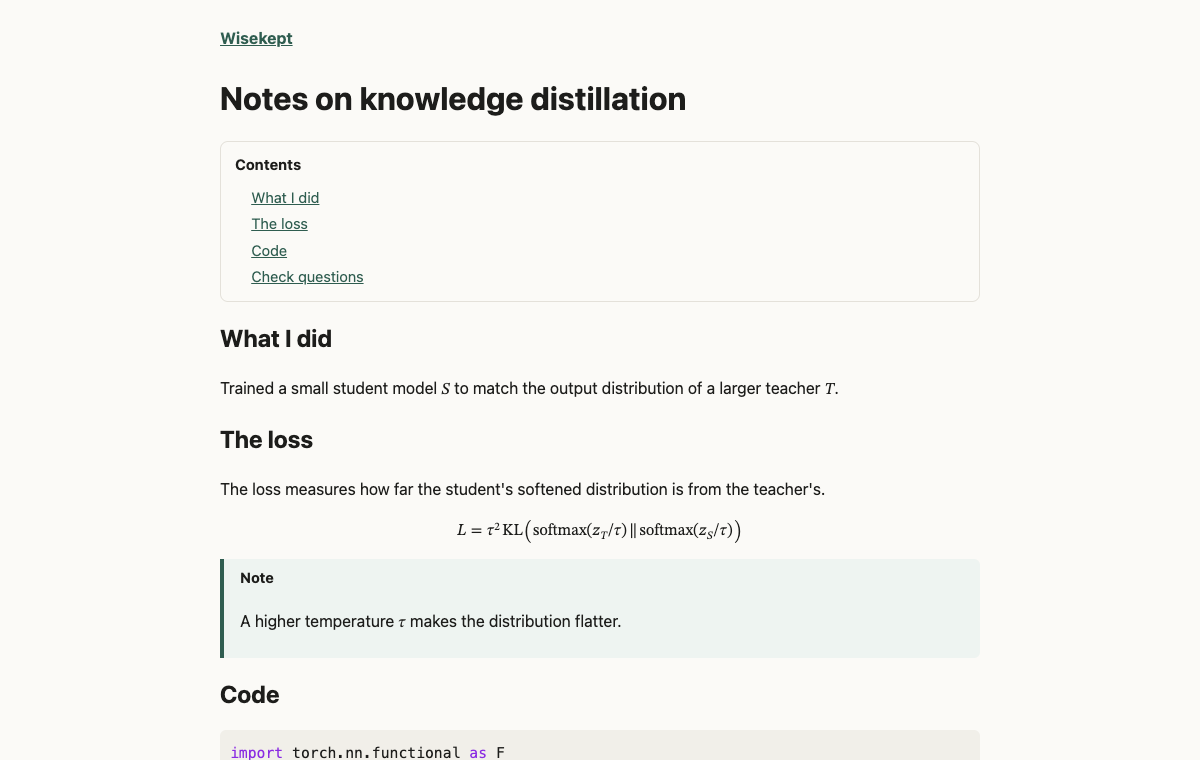Screen dimensions: 1200x760
Task: Click the 'The loss' section heading
Action: coord(266,440)
